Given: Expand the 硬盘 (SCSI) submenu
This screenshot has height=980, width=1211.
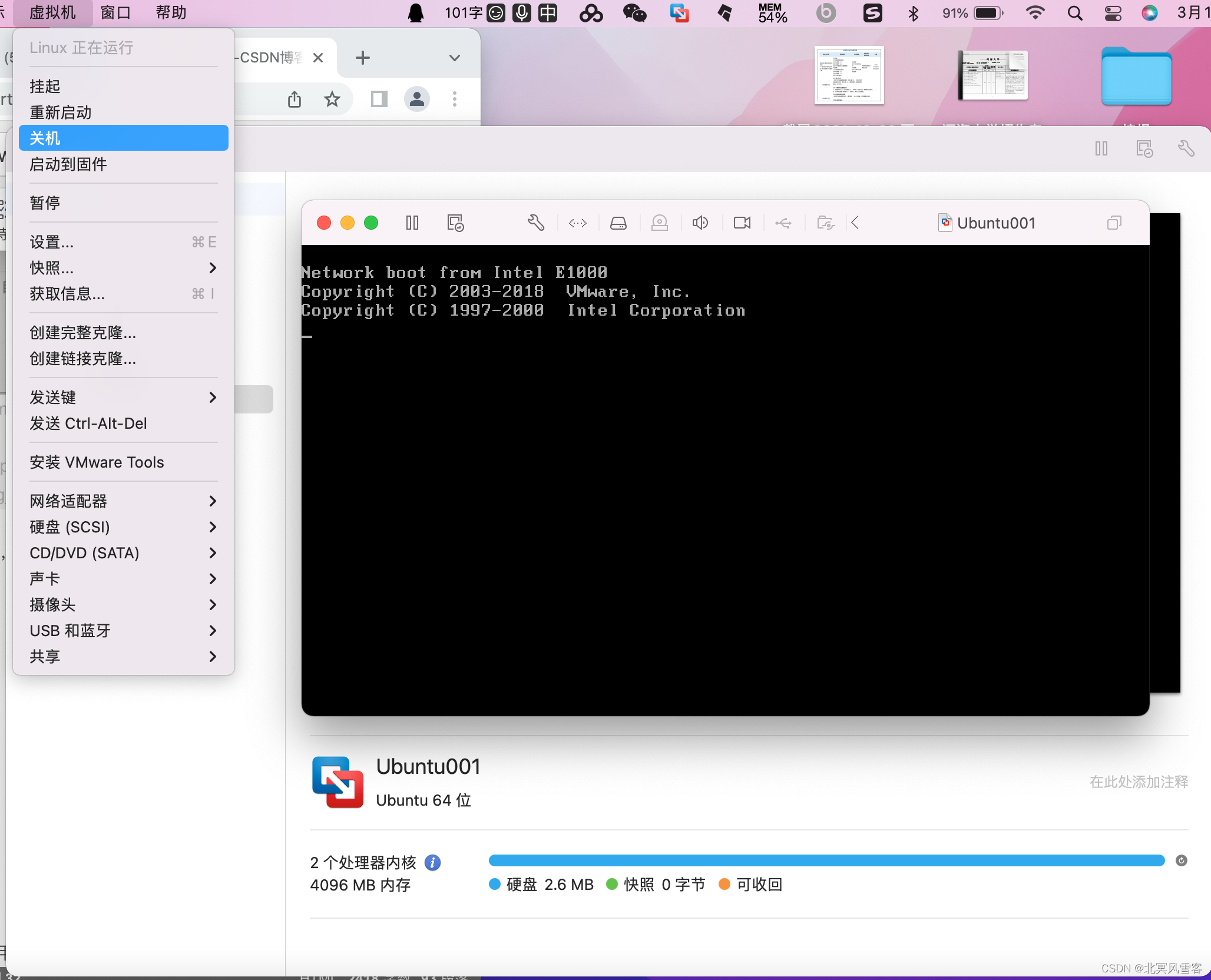Looking at the screenshot, I should click(123, 527).
